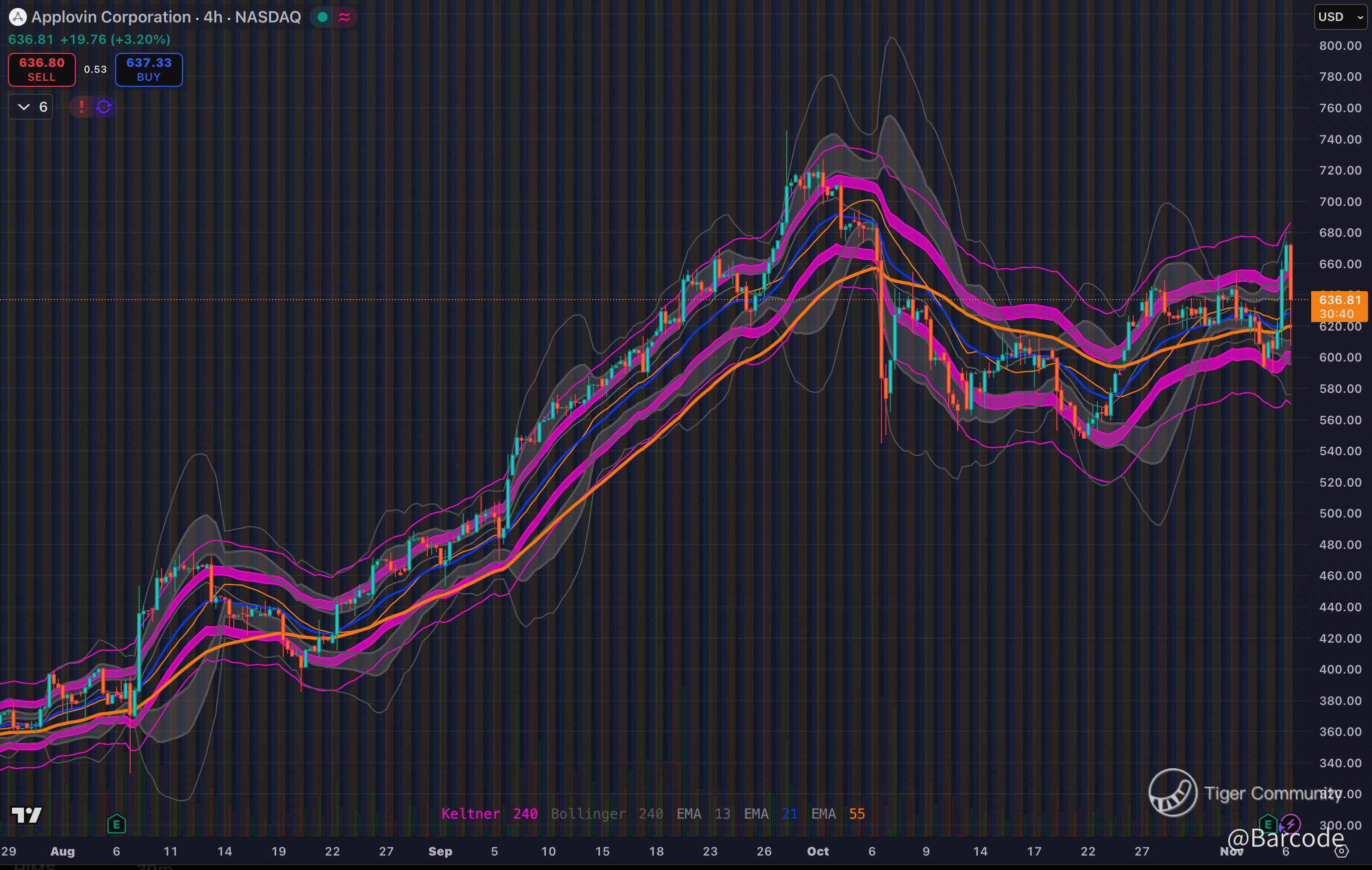Screen dimensions: 1372x870
Task: Click the orange 636.81 current price tag
Action: click(x=1339, y=306)
